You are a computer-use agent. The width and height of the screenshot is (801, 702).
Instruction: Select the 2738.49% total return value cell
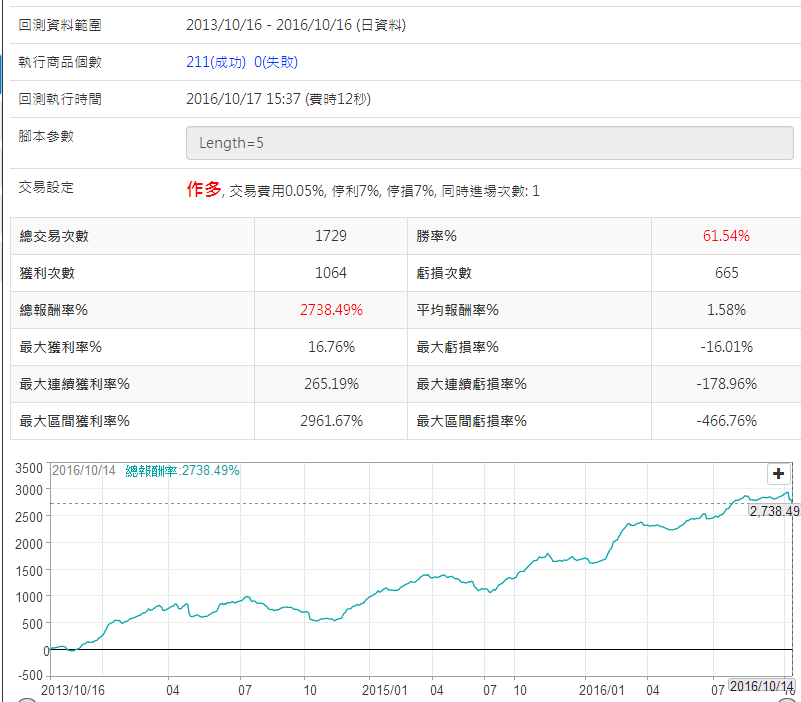(x=330, y=310)
